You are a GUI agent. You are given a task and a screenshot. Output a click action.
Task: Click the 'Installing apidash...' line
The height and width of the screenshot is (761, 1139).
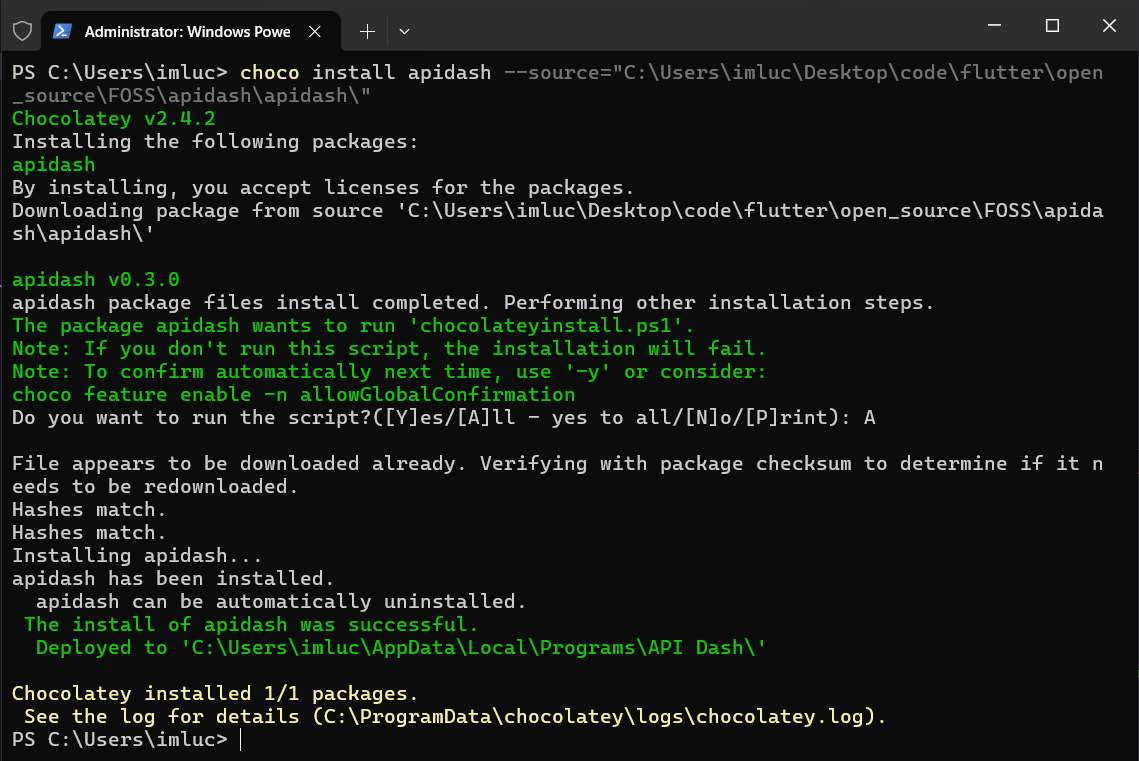137,556
